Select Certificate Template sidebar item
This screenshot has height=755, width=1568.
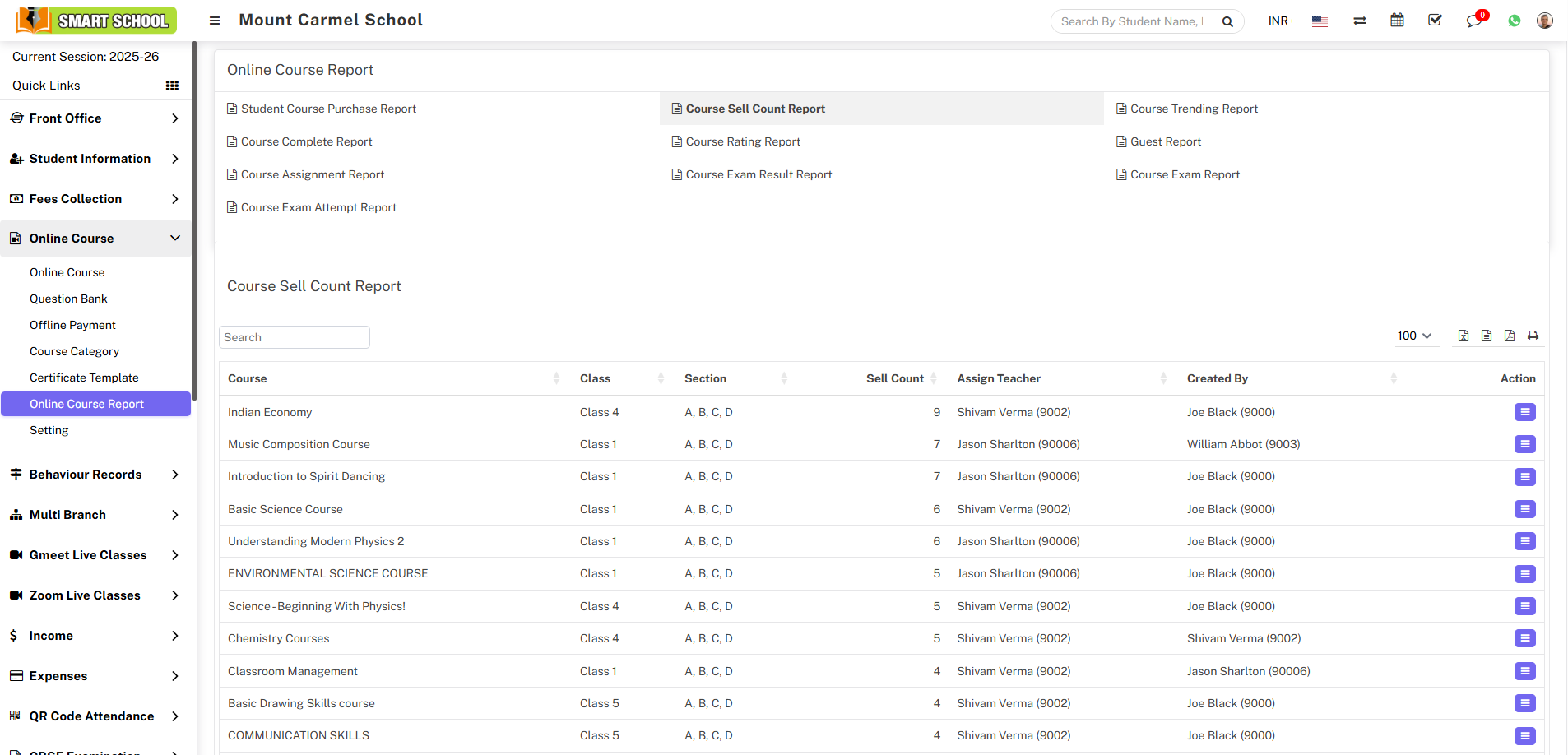tap(84, 377)
